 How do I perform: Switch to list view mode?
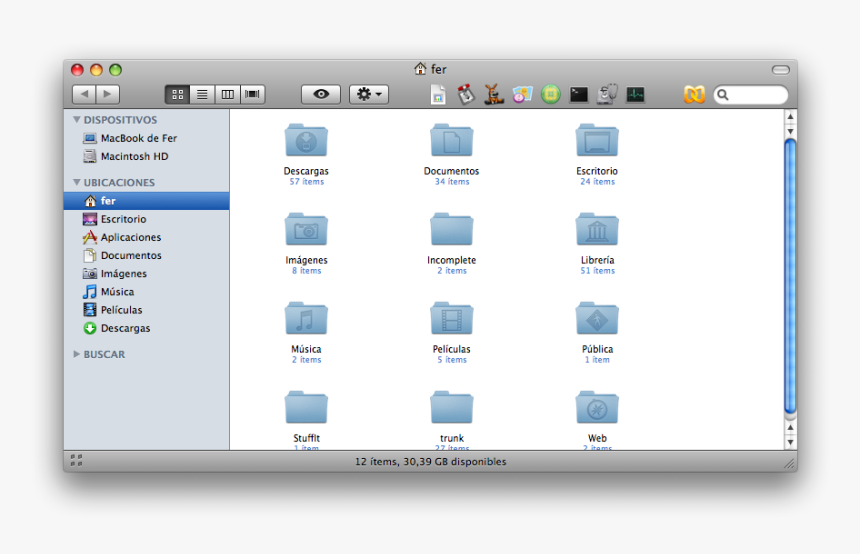pyautogui.click(x=202, y=94)
